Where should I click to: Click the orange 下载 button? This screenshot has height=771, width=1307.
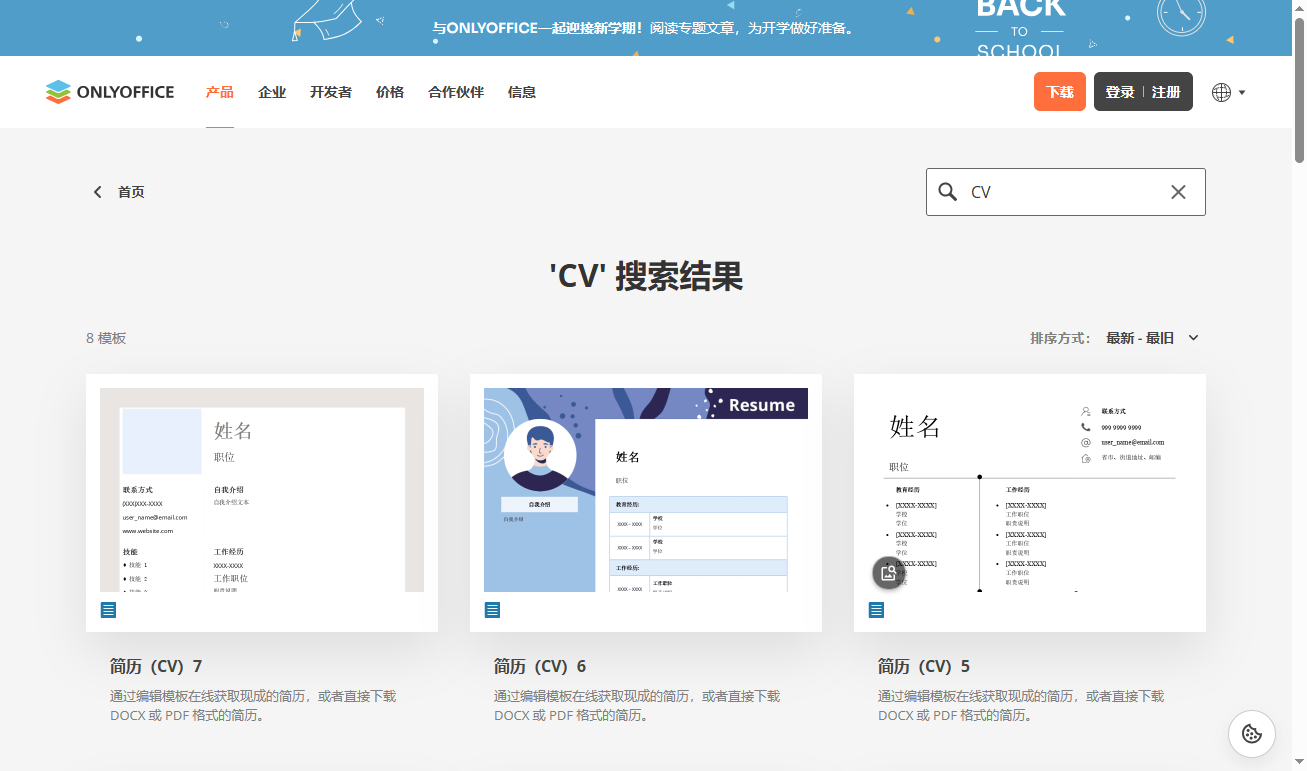(1060, 92)
